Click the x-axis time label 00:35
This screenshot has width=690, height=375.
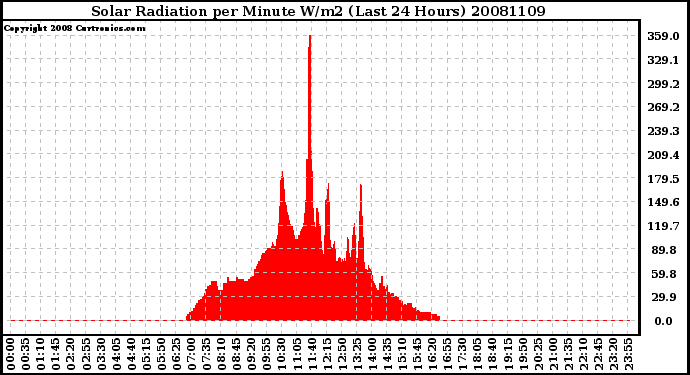click(x=26, y=354)
